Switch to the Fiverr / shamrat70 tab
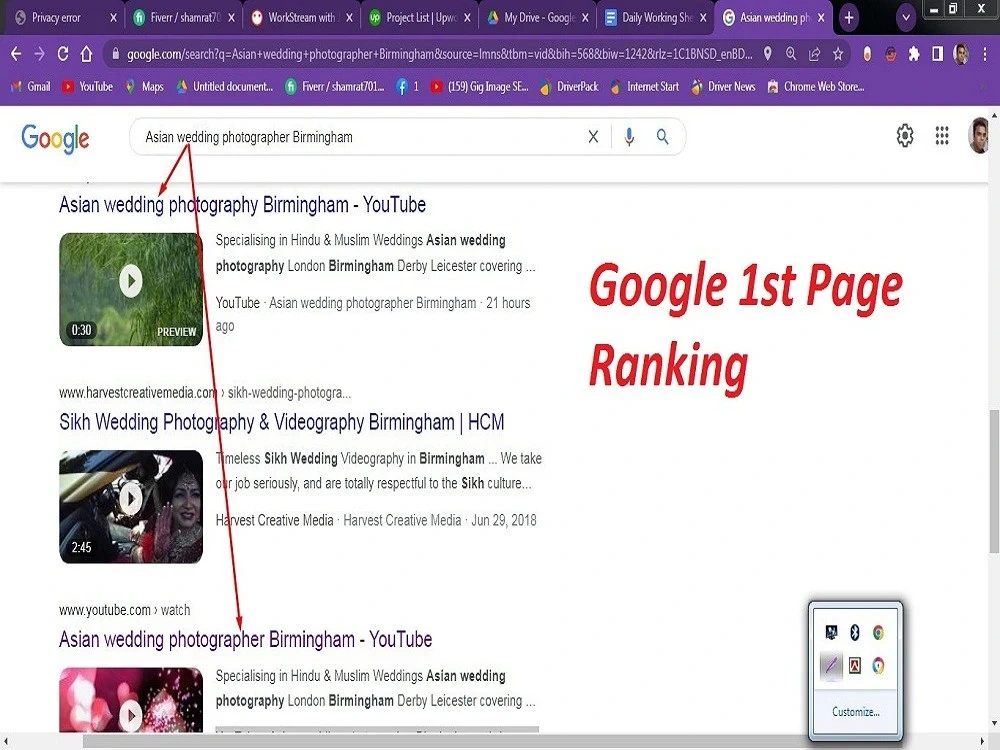Image resolution: width=1000 pixels, height=750 pixels. pos(175,18)
